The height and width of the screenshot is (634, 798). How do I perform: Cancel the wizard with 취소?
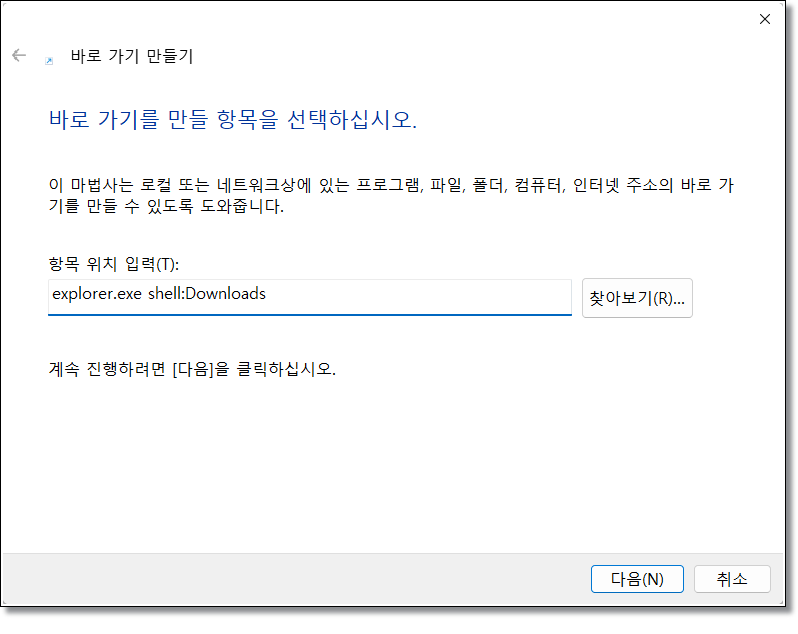[732, 579]
